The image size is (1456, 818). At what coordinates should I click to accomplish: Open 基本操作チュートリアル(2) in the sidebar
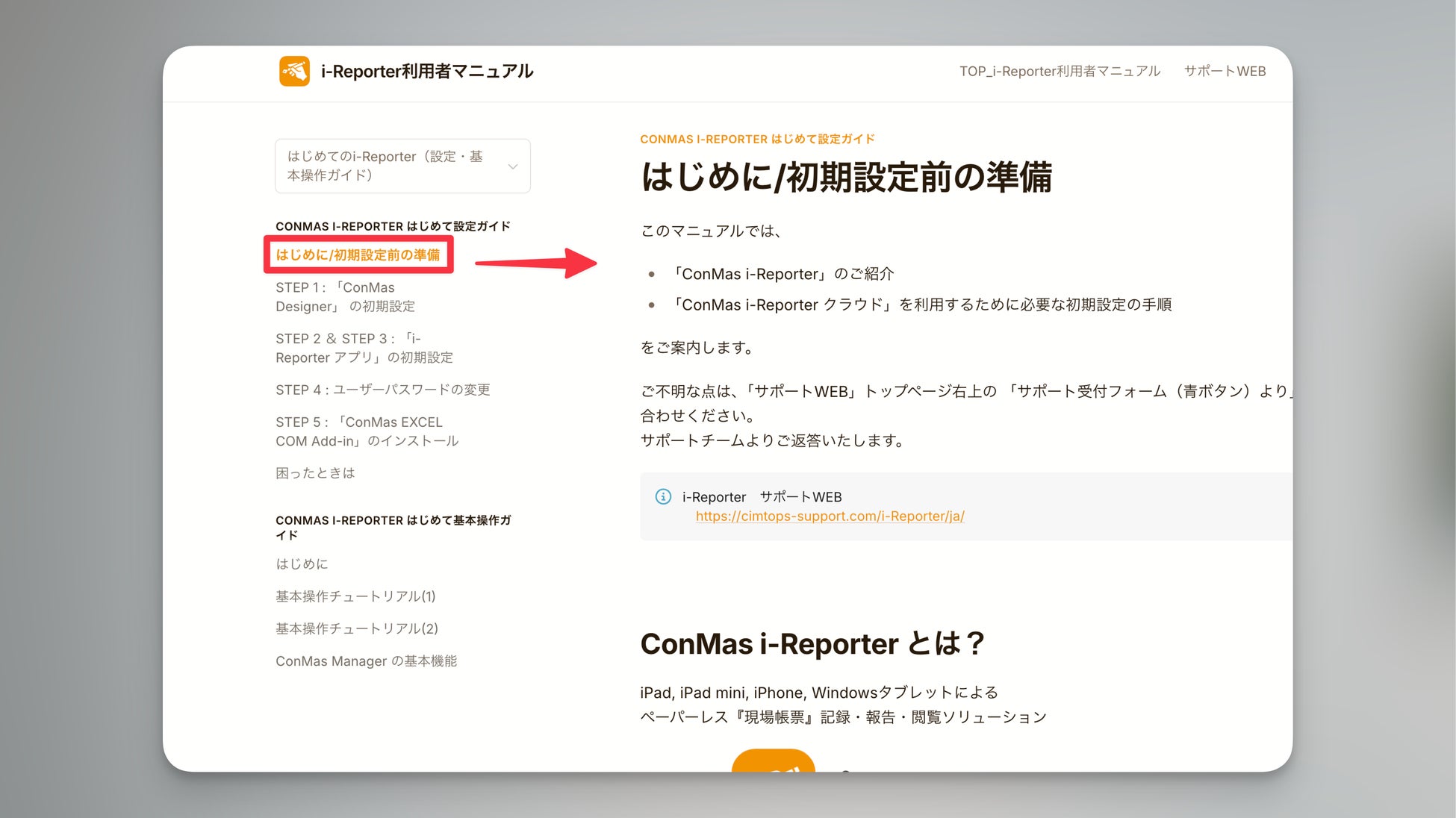[356, 628]
